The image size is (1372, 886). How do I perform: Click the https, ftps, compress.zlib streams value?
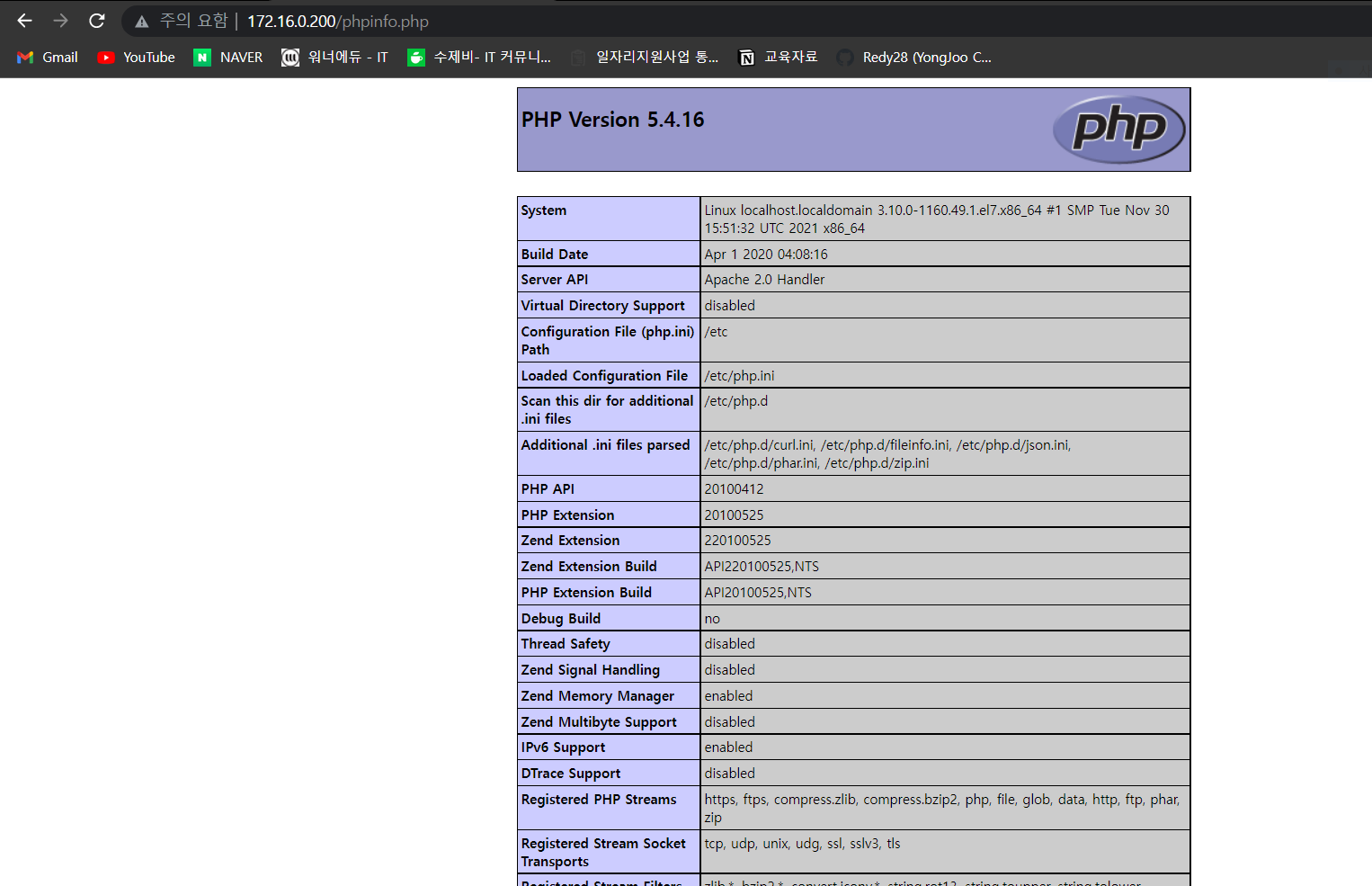click(942, 809)
